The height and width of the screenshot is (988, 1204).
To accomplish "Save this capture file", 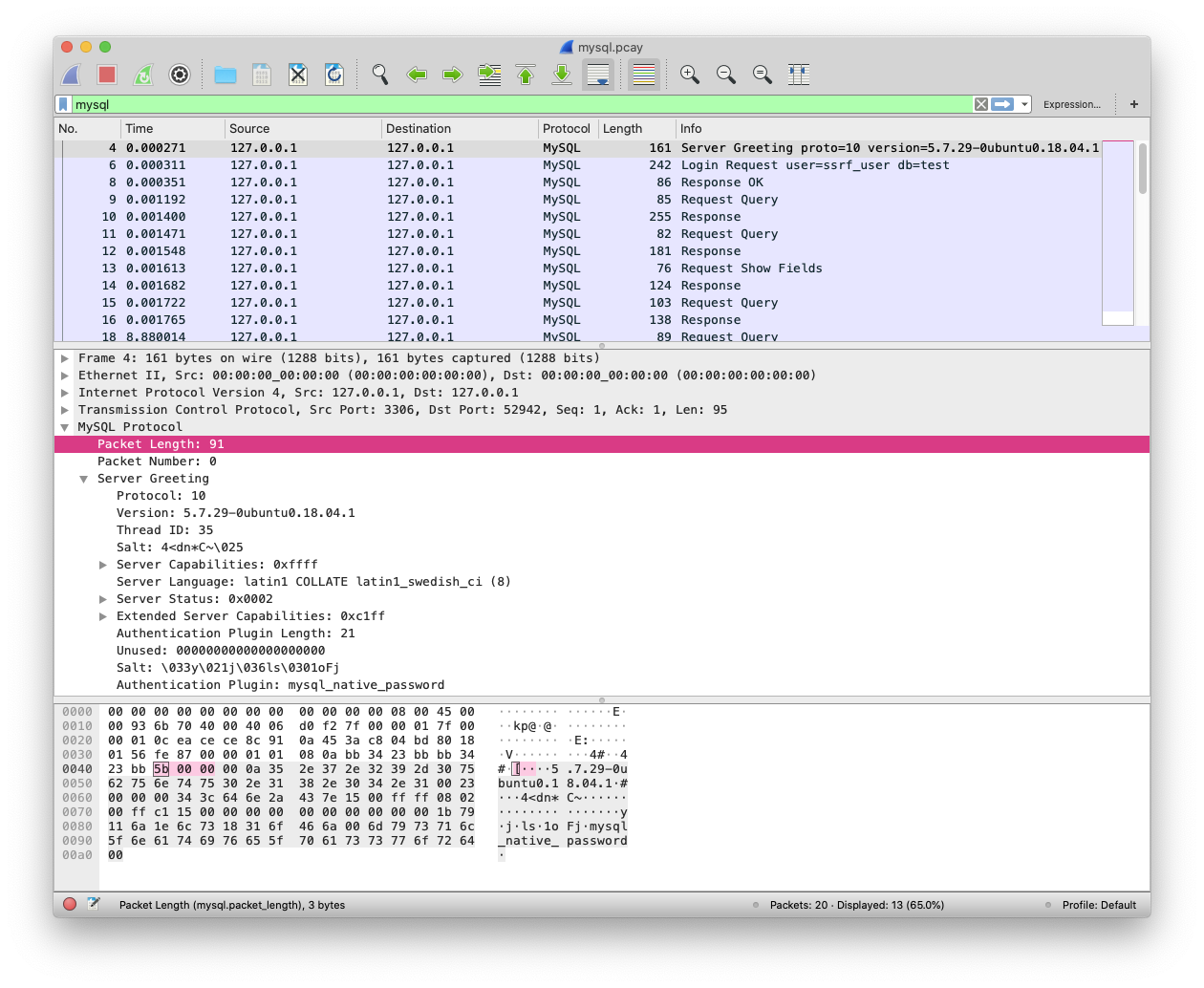I will click(262, 75).
